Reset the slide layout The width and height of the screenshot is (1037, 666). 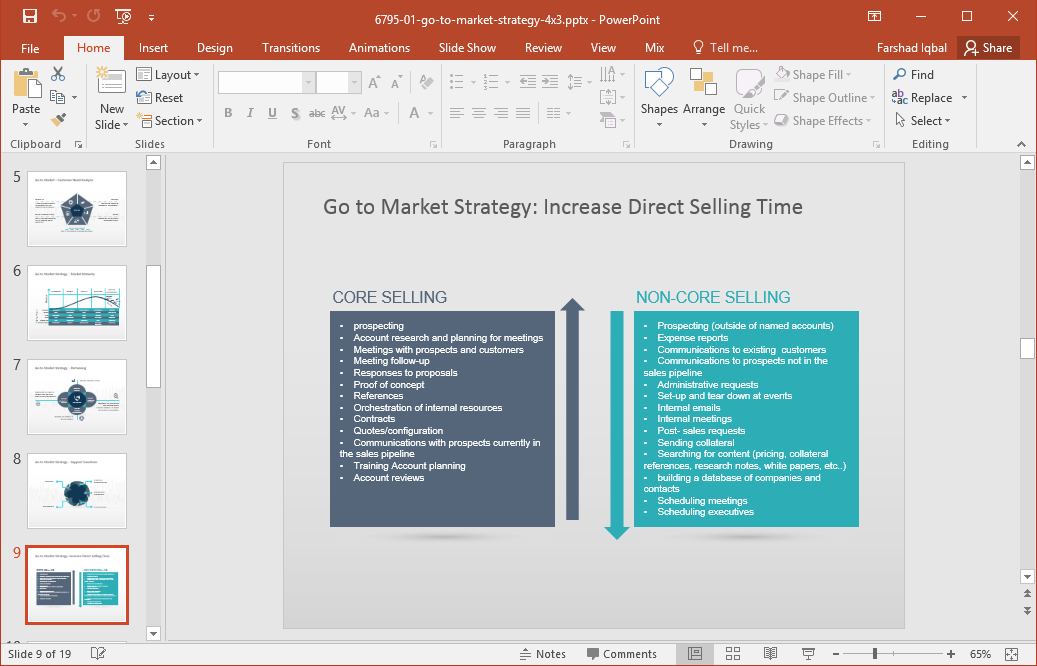pos(160,98)
